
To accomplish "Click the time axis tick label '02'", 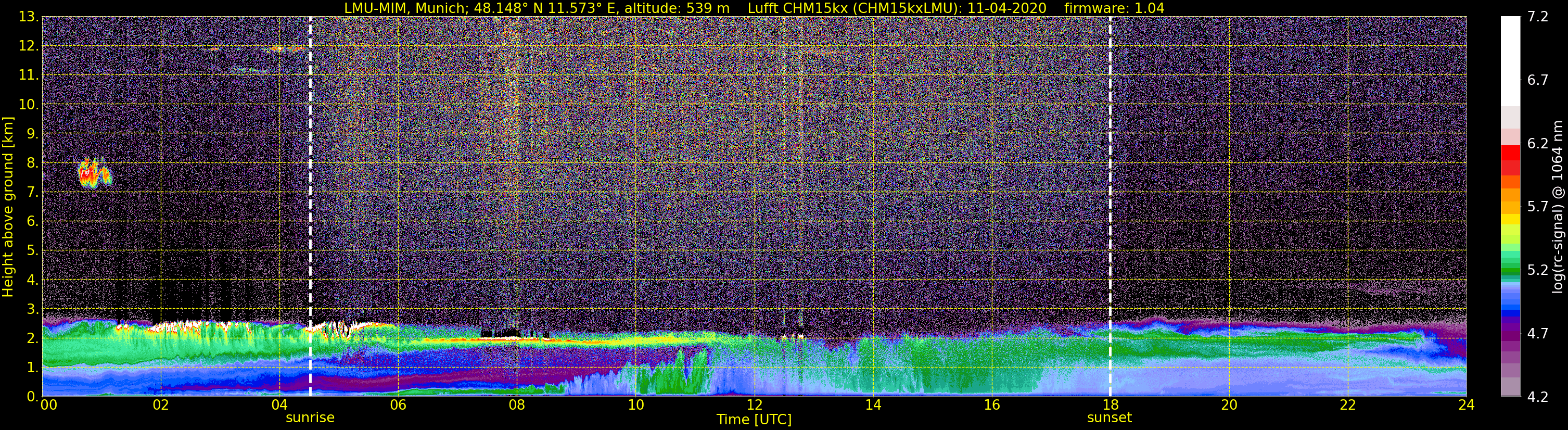I will click(x=160, y=405).
